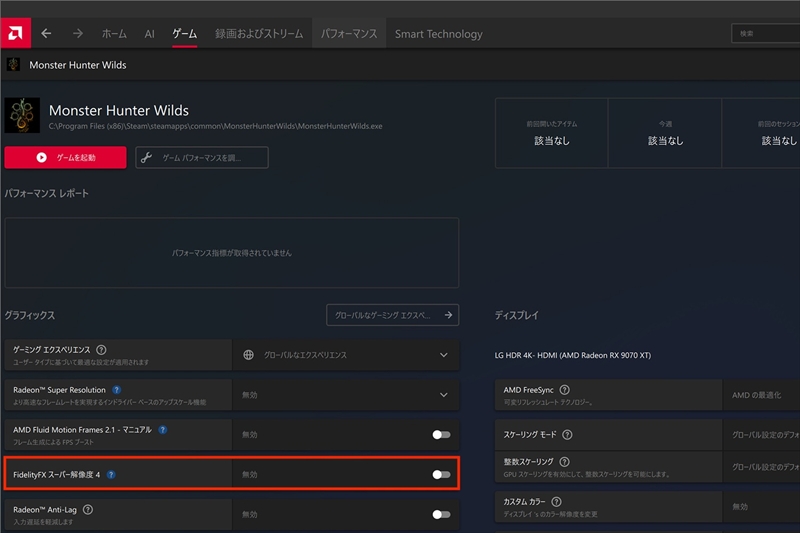Click the game executable path text
This screenshot has height=533, width=800.
(215, 126)
